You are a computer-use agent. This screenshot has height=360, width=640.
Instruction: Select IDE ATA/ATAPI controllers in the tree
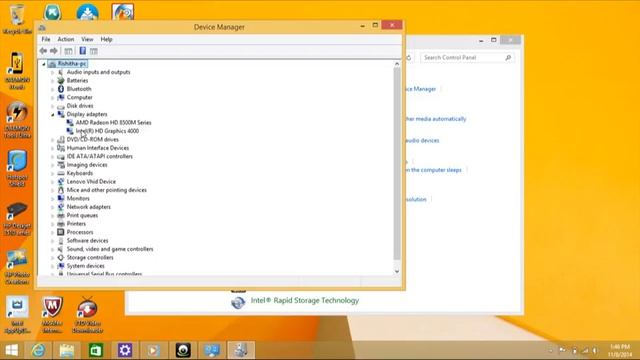pyautogui.click(x=100, y=156)
